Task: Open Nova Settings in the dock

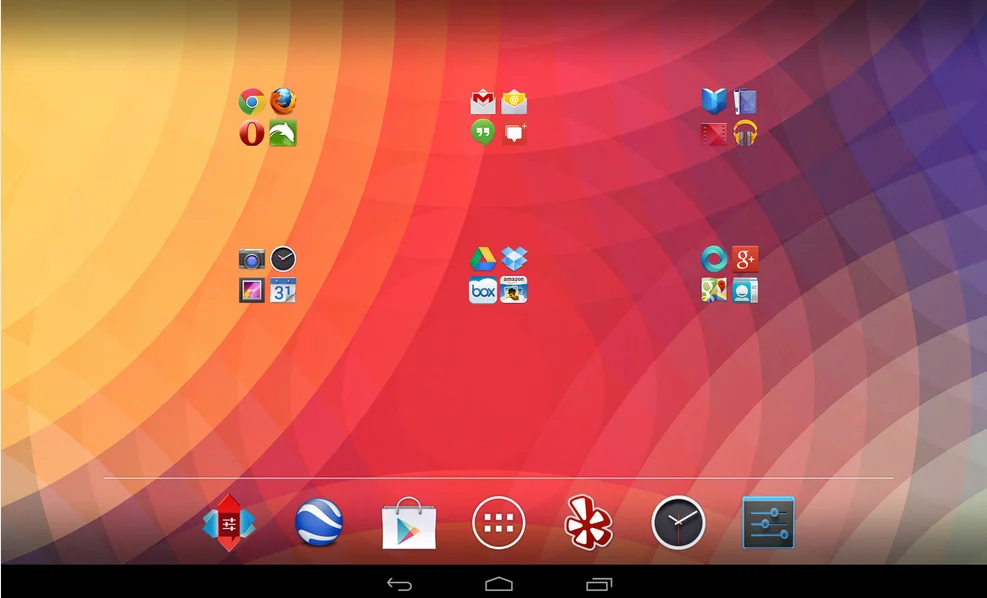Action: point(229,523)
